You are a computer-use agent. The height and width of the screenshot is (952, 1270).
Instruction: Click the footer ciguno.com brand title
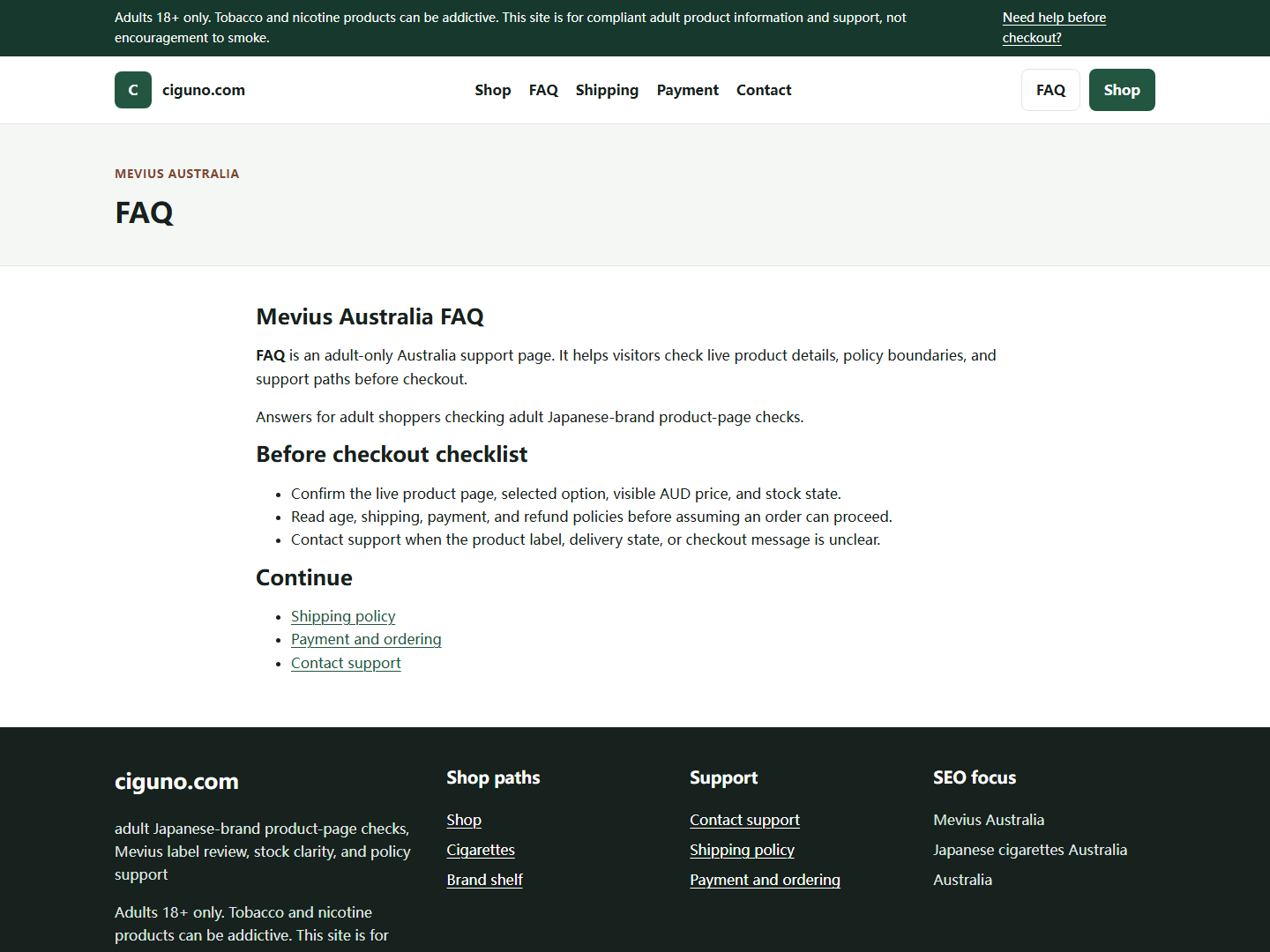[x=176, y=781]
